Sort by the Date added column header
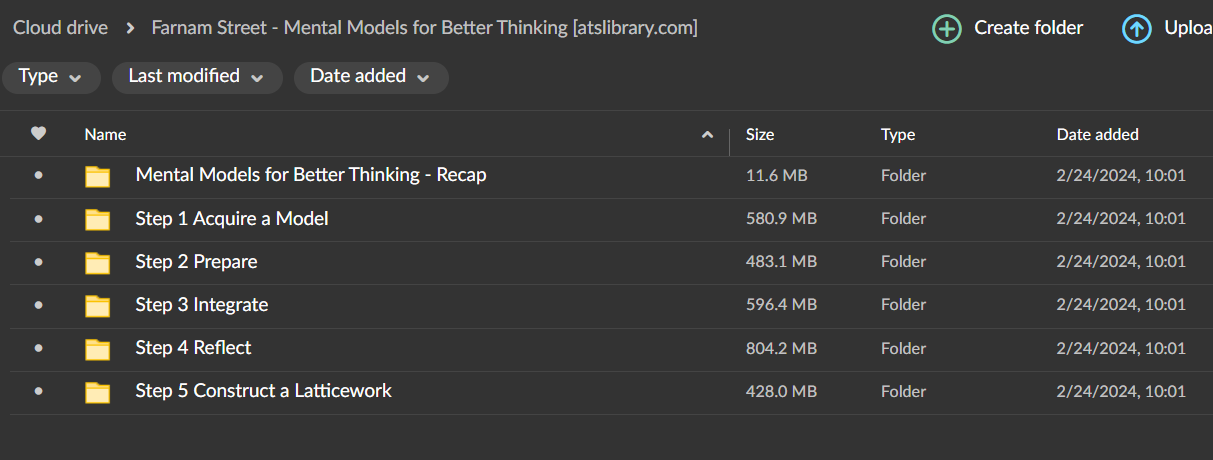 pos(1098,134)
